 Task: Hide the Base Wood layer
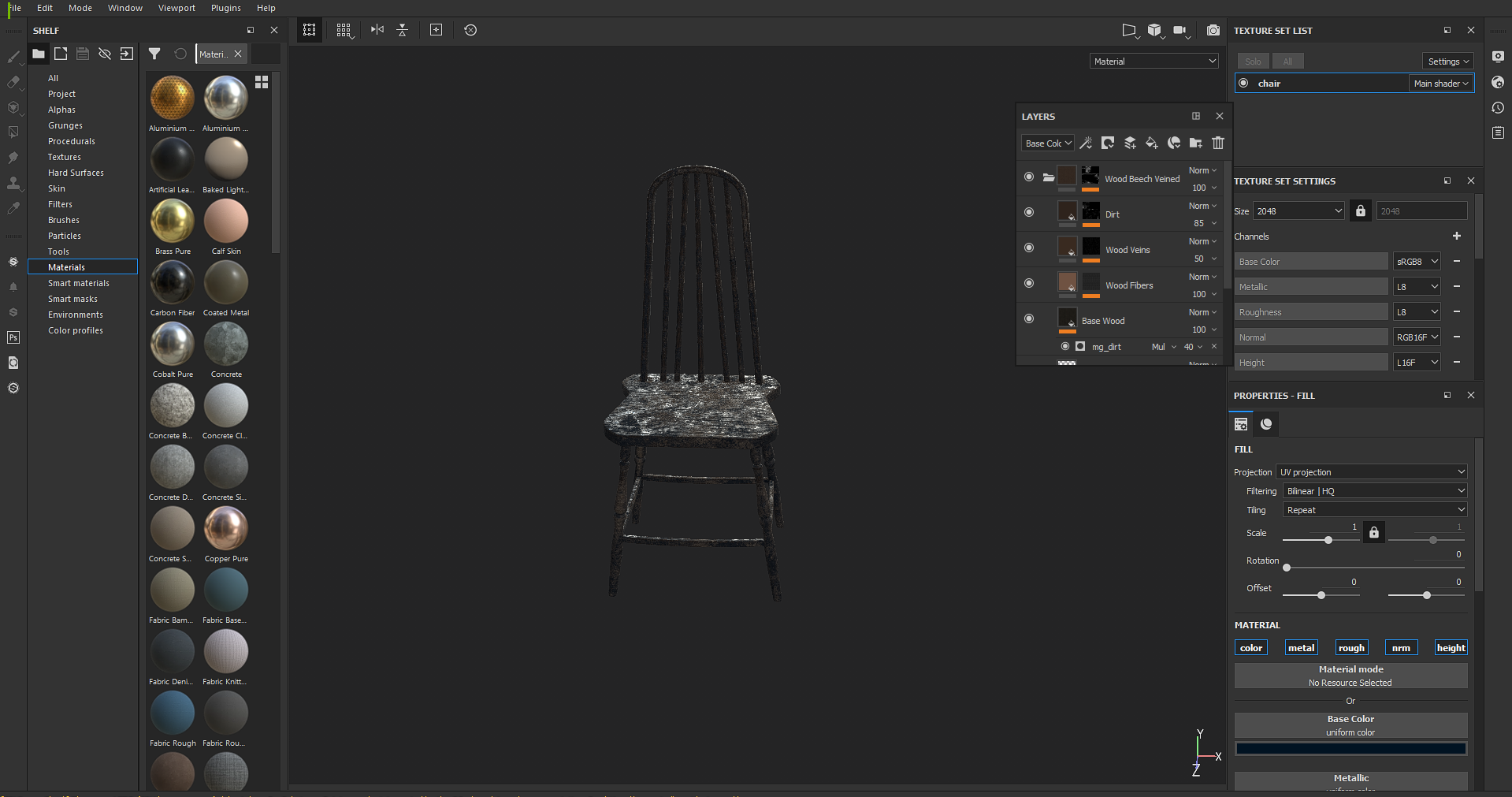pyautogui.click(x=1029, y=319)
